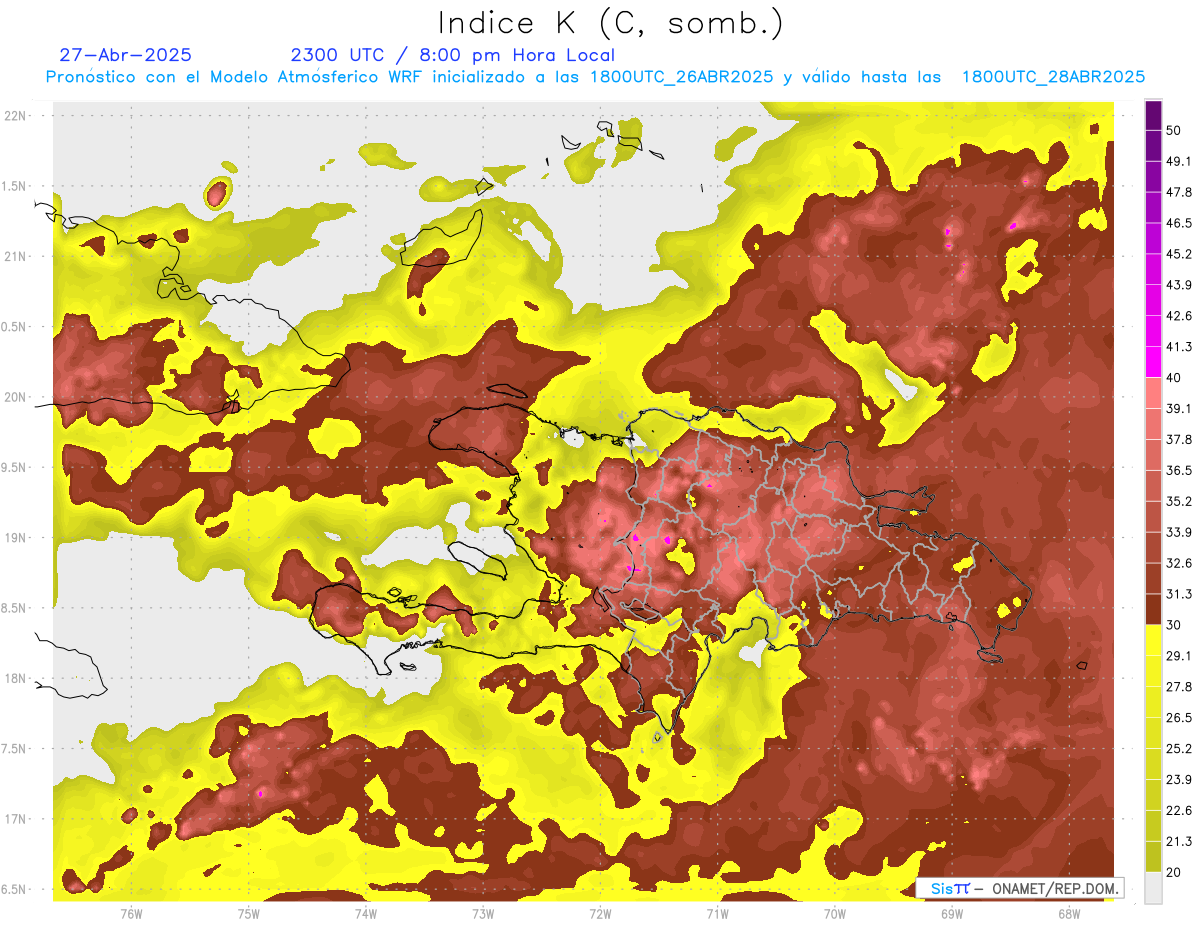The image size is (1200, 927).
Task: Click the color bar value "39.1"
Action: pos(1178,408)
